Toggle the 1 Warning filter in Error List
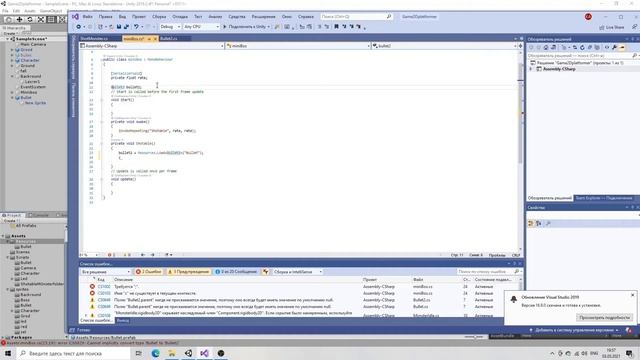This screenshot has height=360, width=640. click(x=189, y=271)
